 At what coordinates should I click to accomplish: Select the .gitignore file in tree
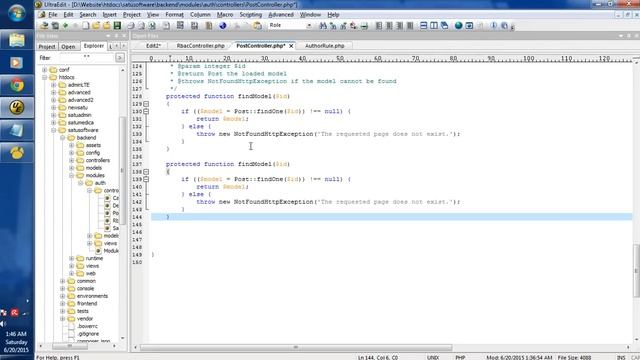point(88,334)
